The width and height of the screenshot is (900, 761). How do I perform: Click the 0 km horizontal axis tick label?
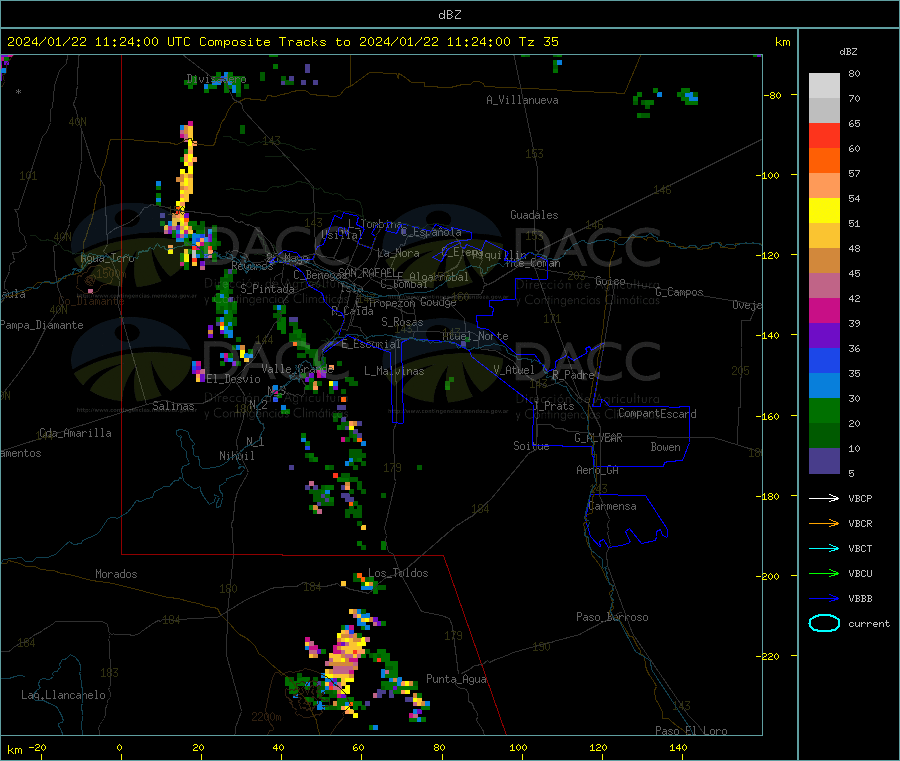(119, 747)
